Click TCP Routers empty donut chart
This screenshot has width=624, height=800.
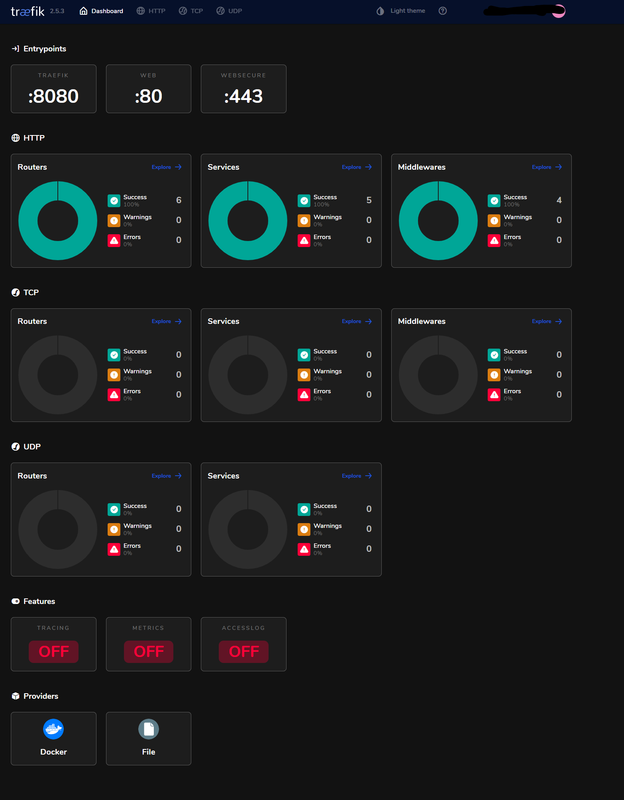(58, 375)
